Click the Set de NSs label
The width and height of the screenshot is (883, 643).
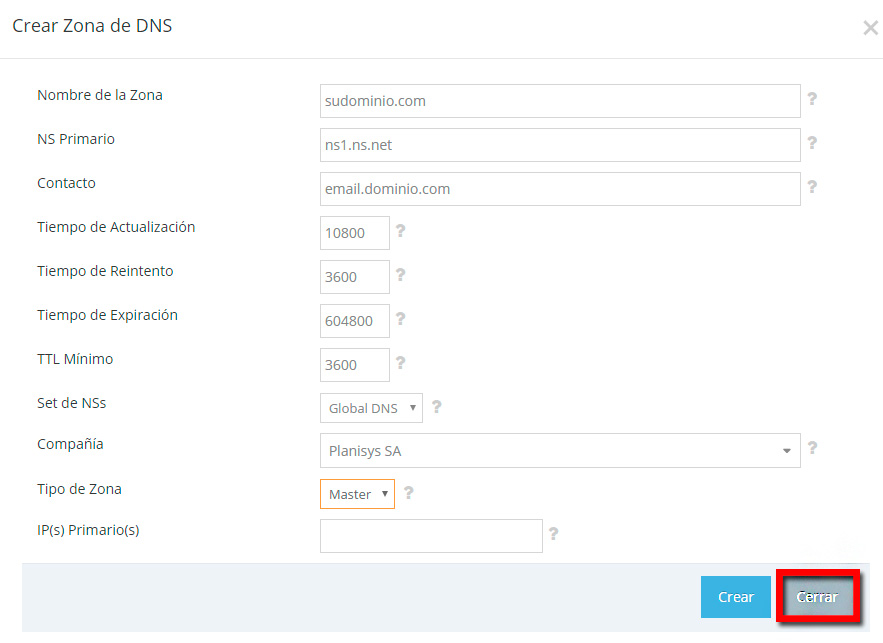point(72,403)
